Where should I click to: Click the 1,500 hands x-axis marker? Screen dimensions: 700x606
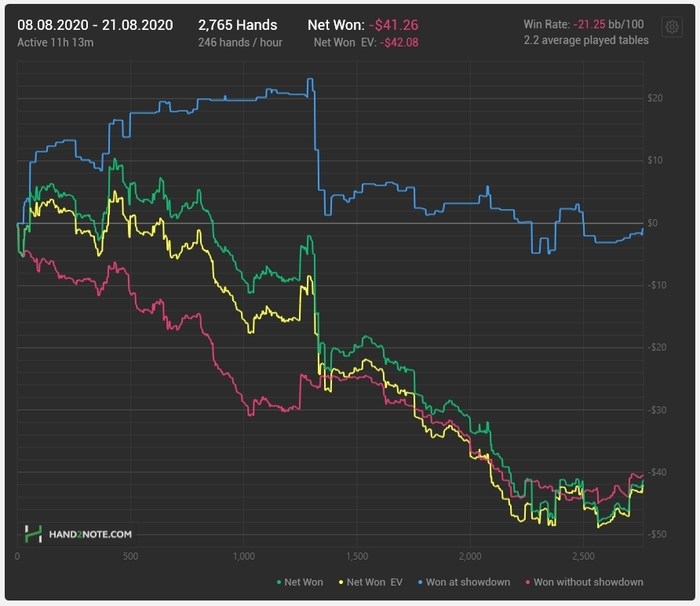pos(357,555)
